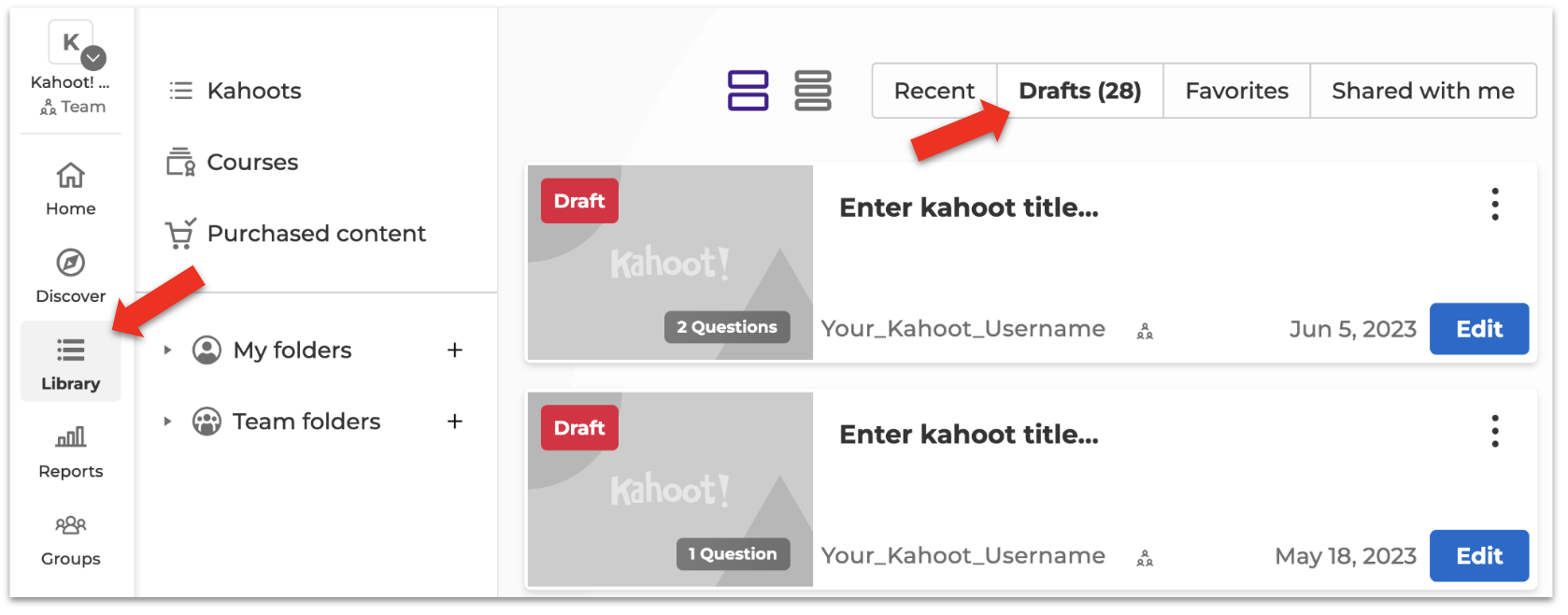Click the May 18, 2023 date
The image size is (1568, 615).
1346,556
